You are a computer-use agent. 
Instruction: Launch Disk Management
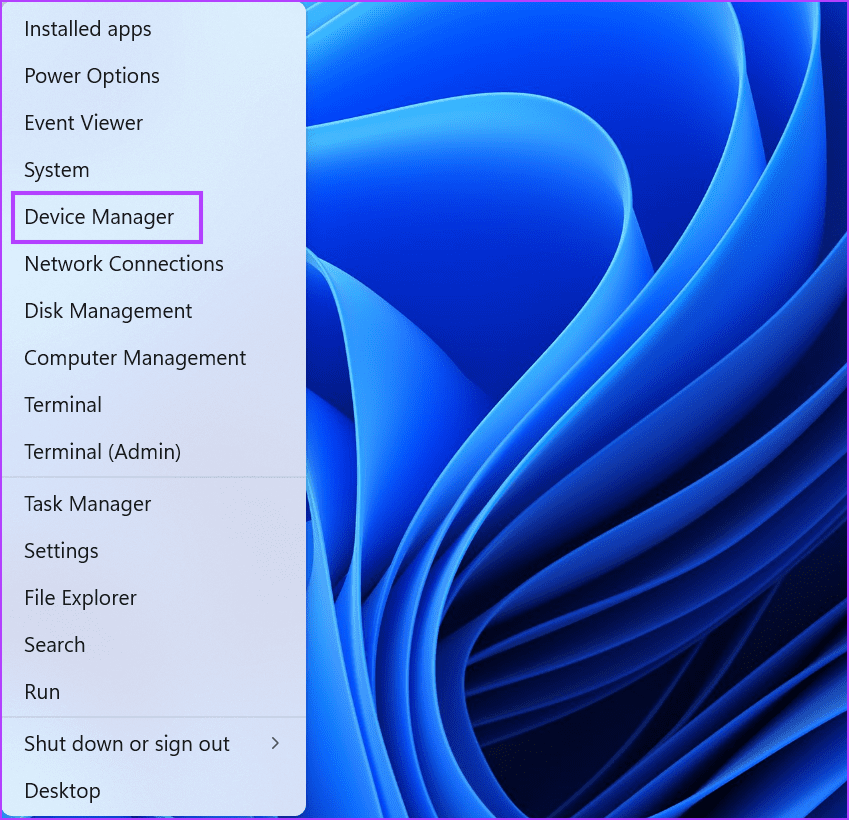(108, 311)
